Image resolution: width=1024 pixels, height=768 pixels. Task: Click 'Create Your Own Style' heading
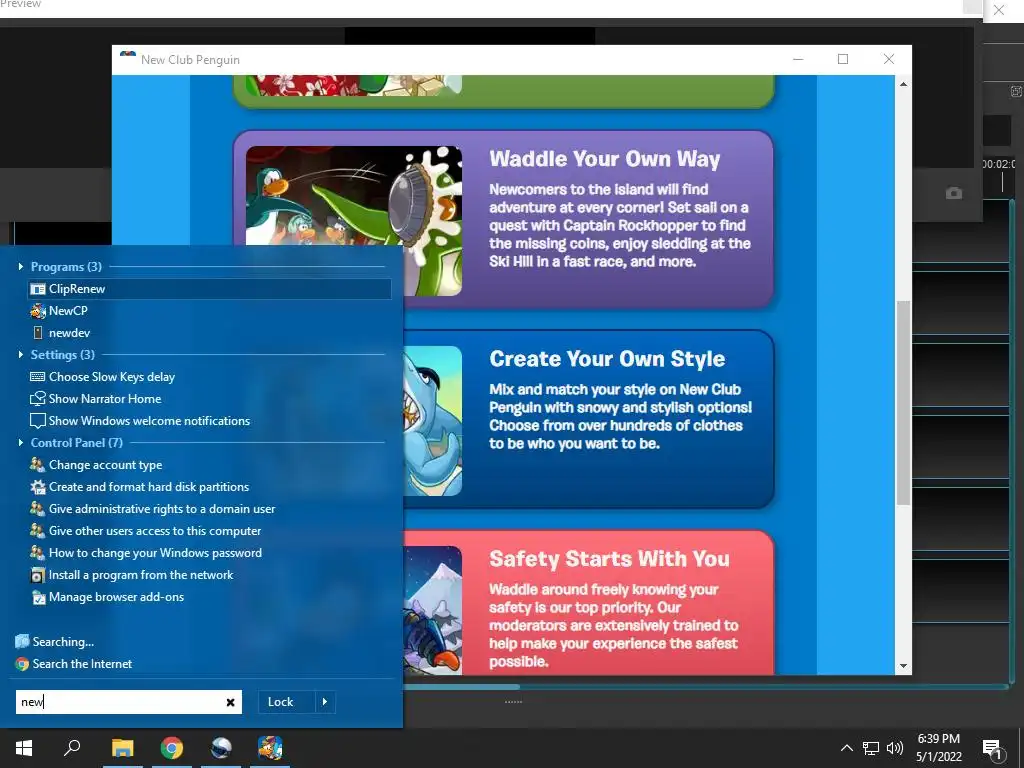(607, 359)
